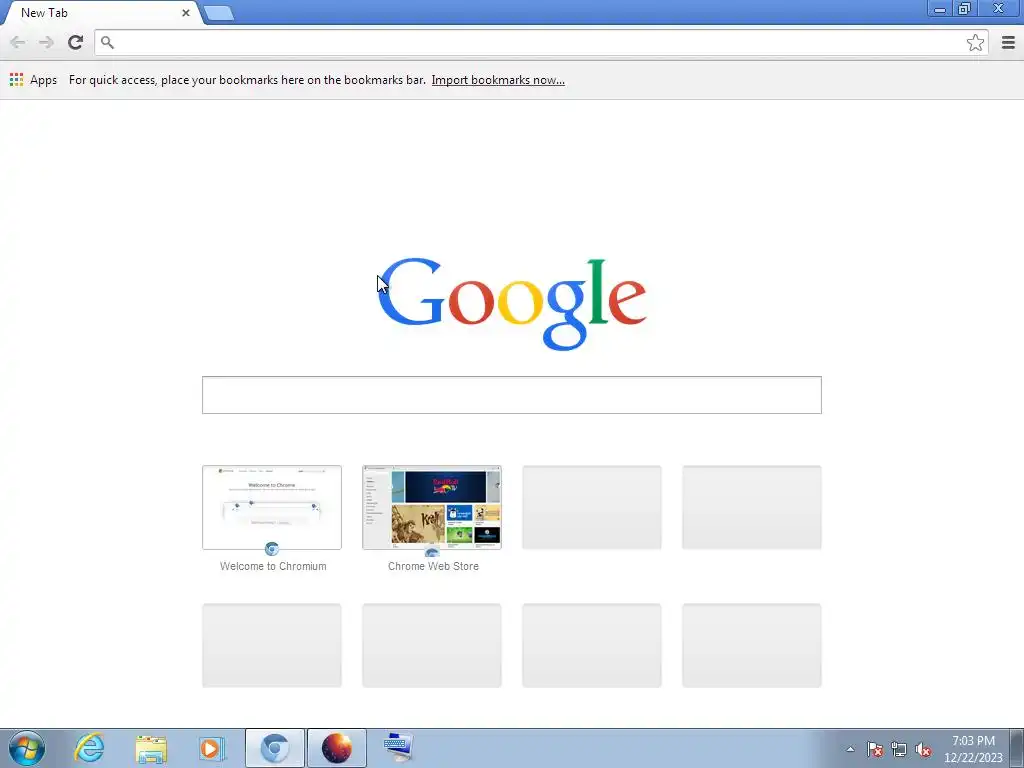Click the Welcome to Chromium label
The image size is (1024, 768).
point(273,566)
